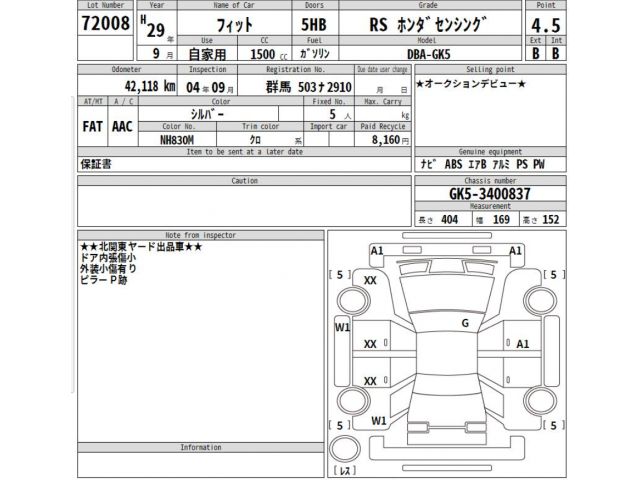Click the length measurement 404
This screenshot has width=640, height=480.
pyautogui.click(x=449, y=220)
